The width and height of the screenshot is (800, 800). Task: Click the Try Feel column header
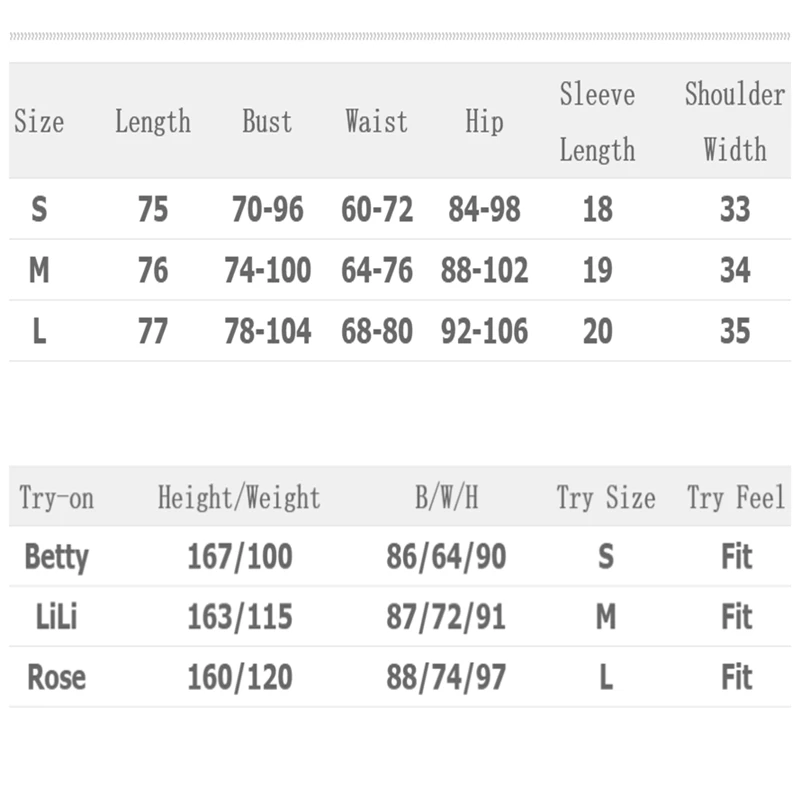[736, 497]
